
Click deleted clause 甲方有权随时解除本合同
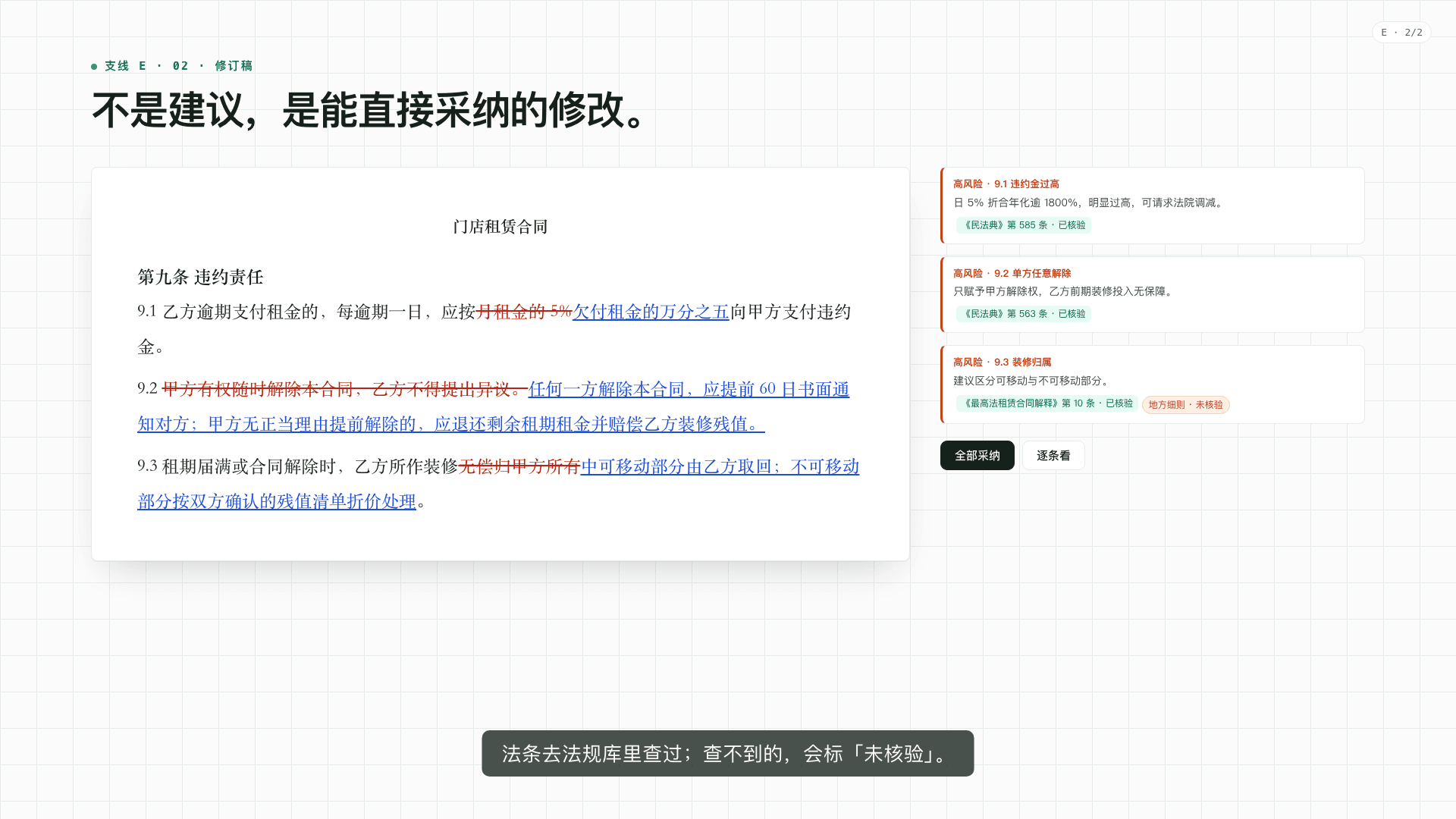tap(258, 389)
